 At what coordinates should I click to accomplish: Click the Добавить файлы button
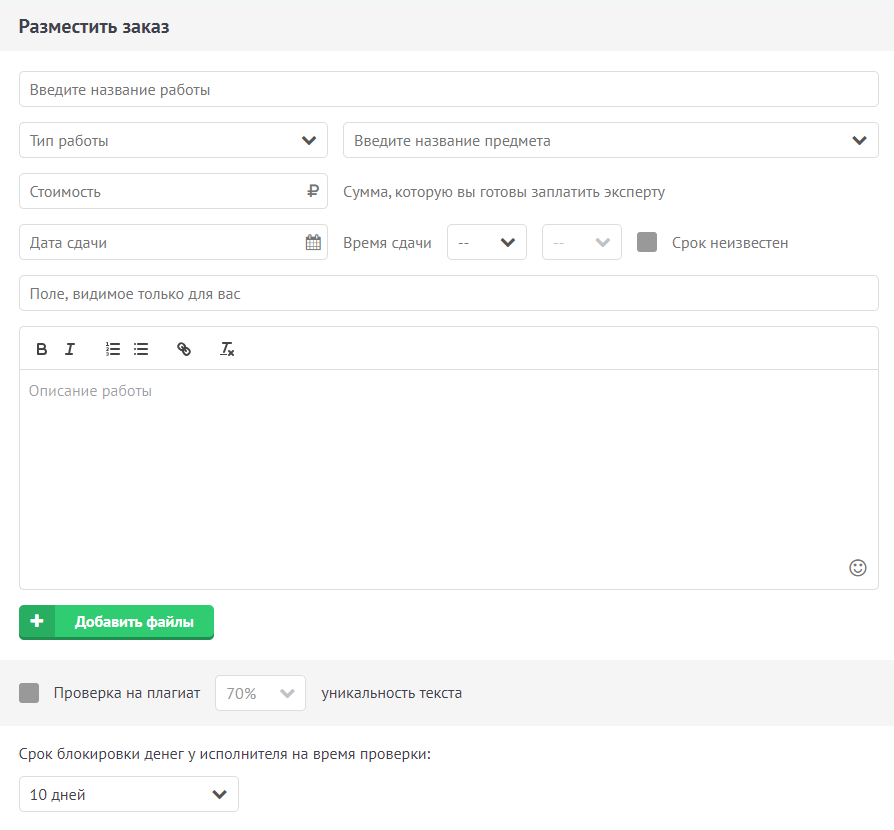click(x=116, y=622)
